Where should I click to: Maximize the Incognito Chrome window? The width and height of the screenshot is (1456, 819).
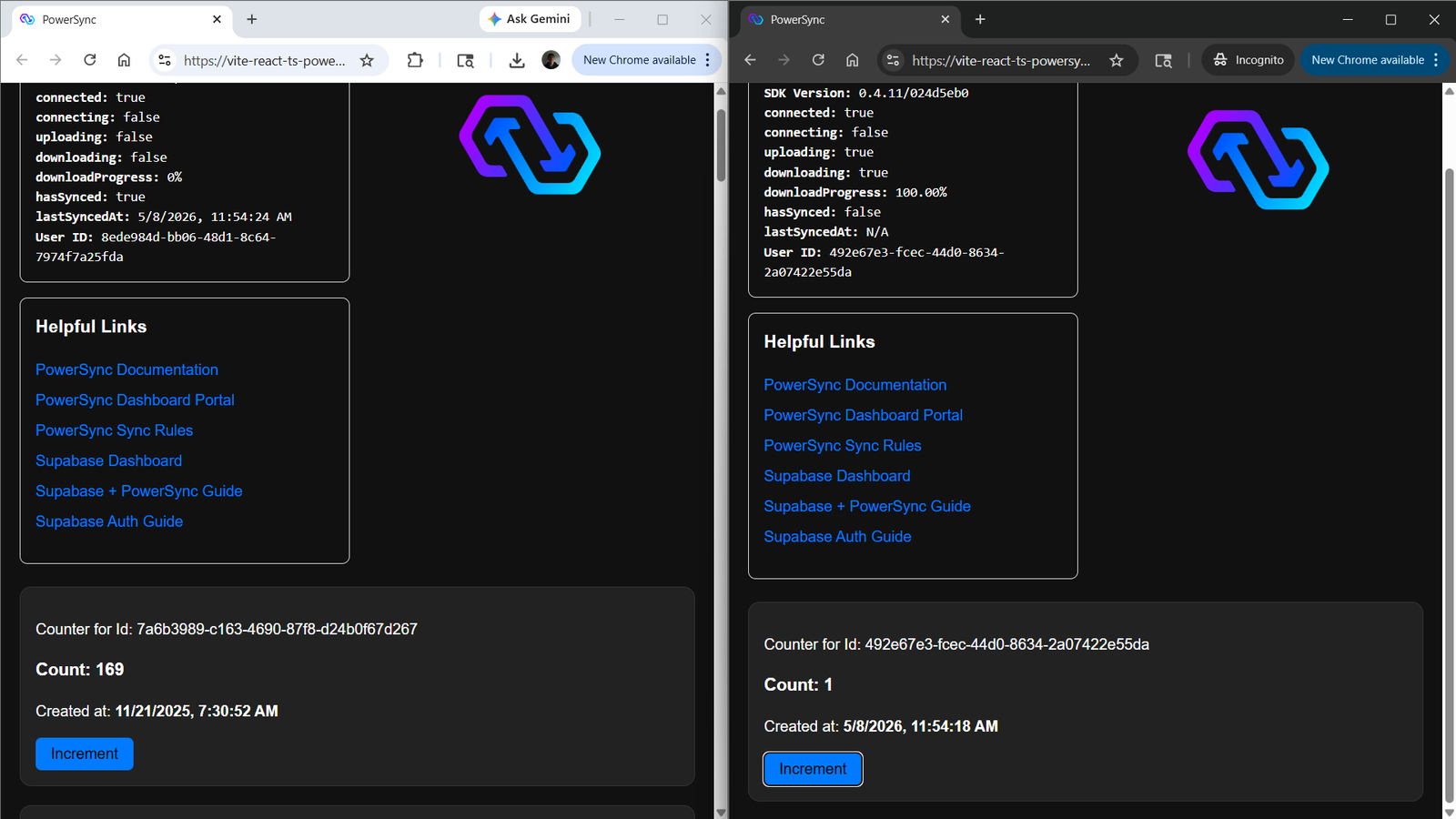tap(1390, 19)
